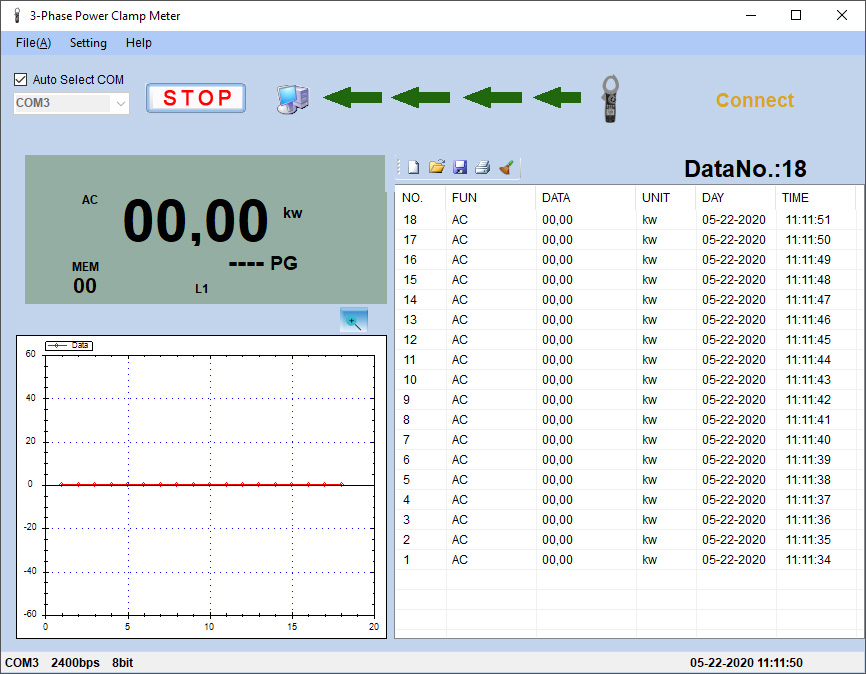Clear data with the broom icon
866x674 pixels.
[506, 168]
